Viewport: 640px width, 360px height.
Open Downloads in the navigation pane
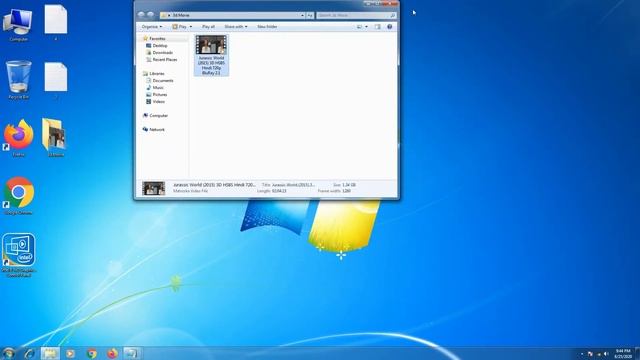[x=159, y=53]
